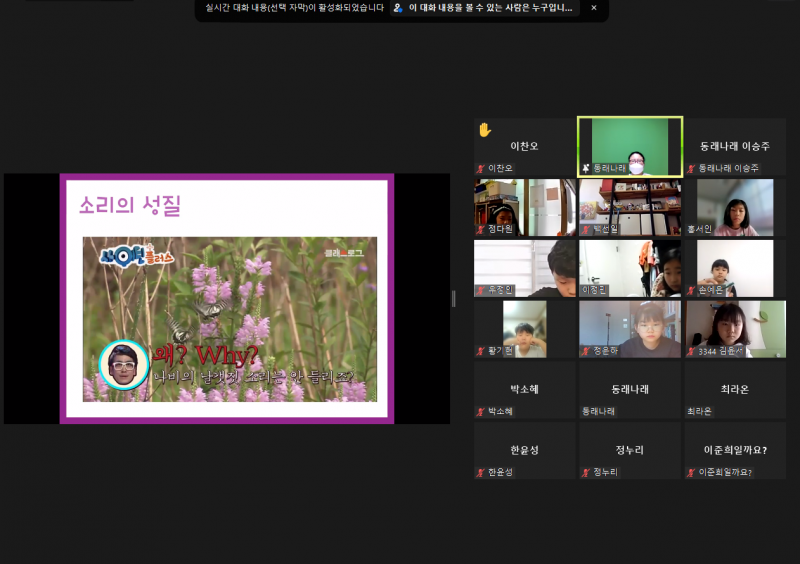Select 홍서인's video tile

(735, 207)
